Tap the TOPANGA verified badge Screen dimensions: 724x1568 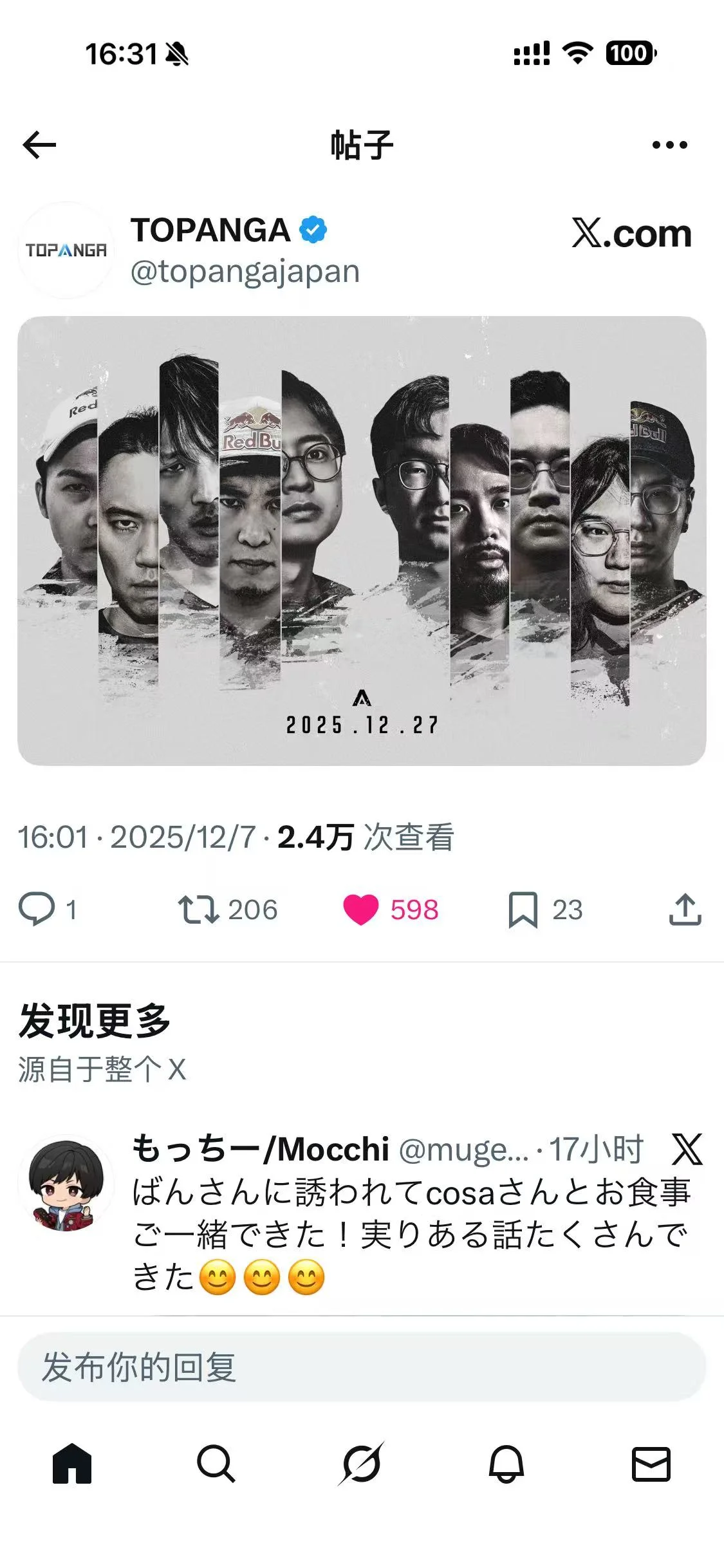click(313, 230)
